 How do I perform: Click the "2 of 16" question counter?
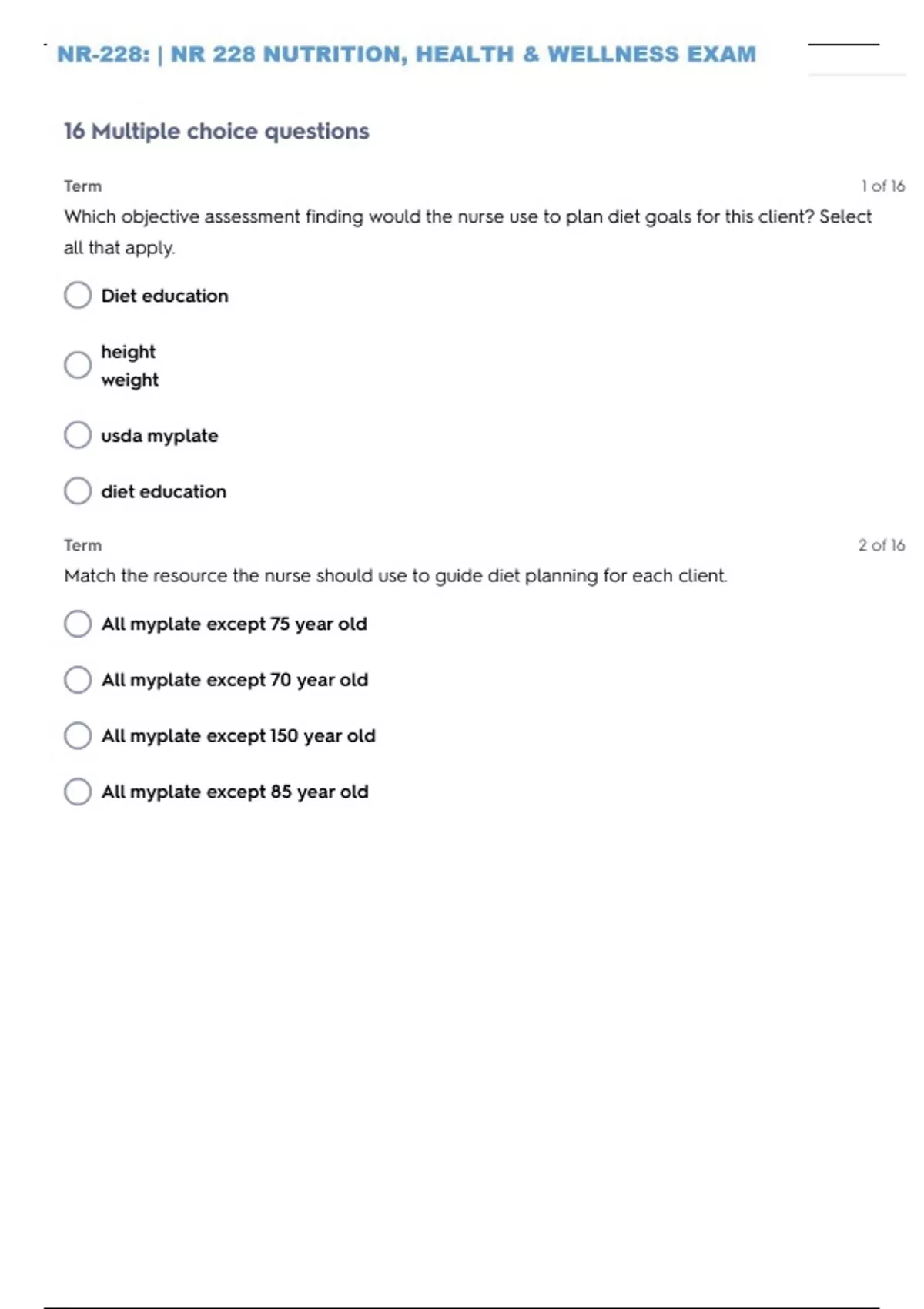pos(882,545)
